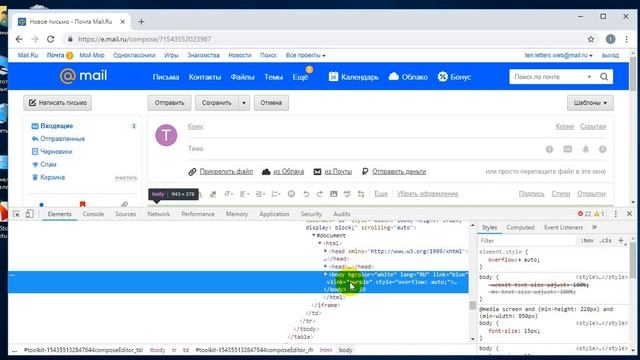Viewport: 640px width, 360px height.
Task: Open the Шаблоны dropdown
Action: 590,103
